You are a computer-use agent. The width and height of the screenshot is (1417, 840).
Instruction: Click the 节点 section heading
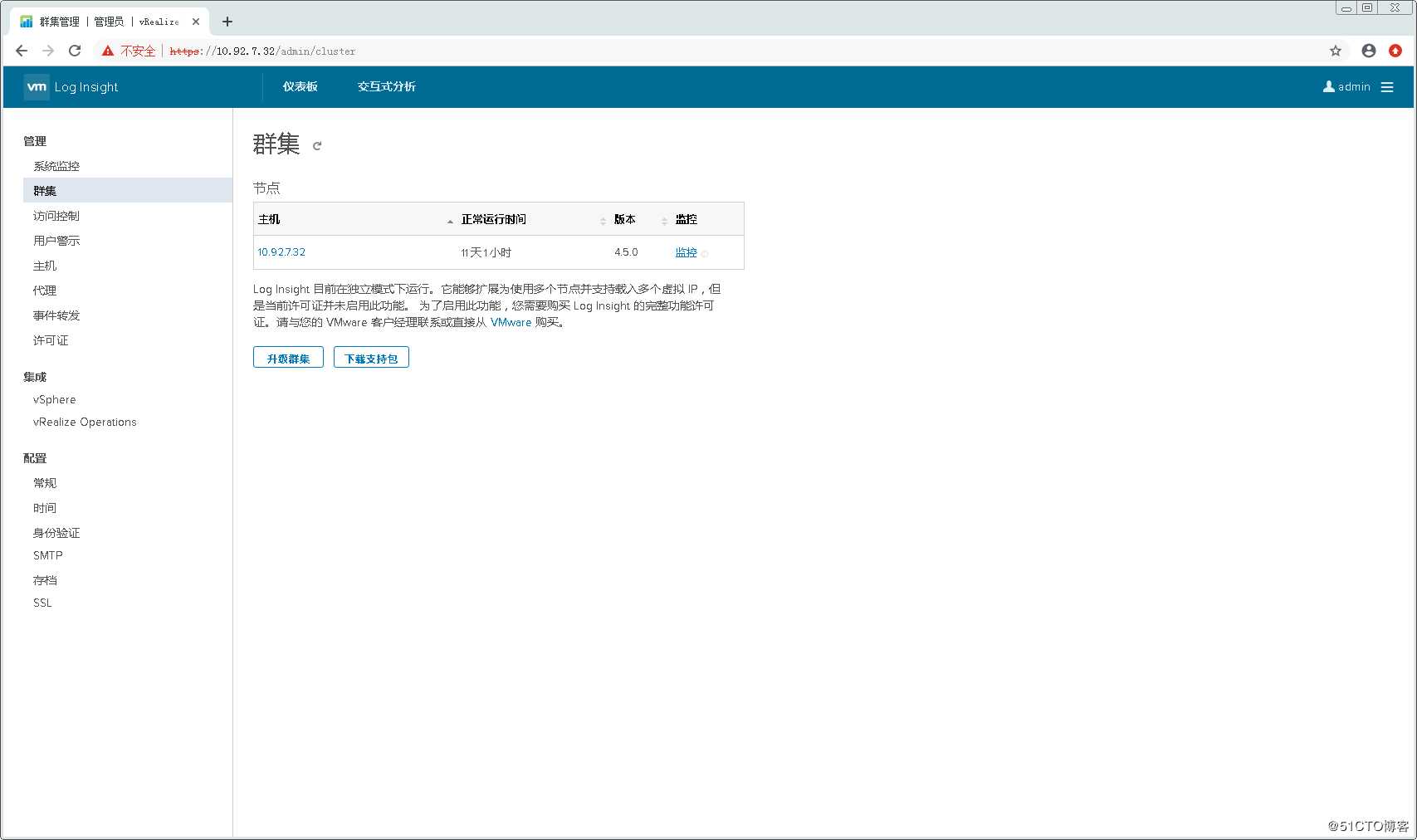coord(266,188)
